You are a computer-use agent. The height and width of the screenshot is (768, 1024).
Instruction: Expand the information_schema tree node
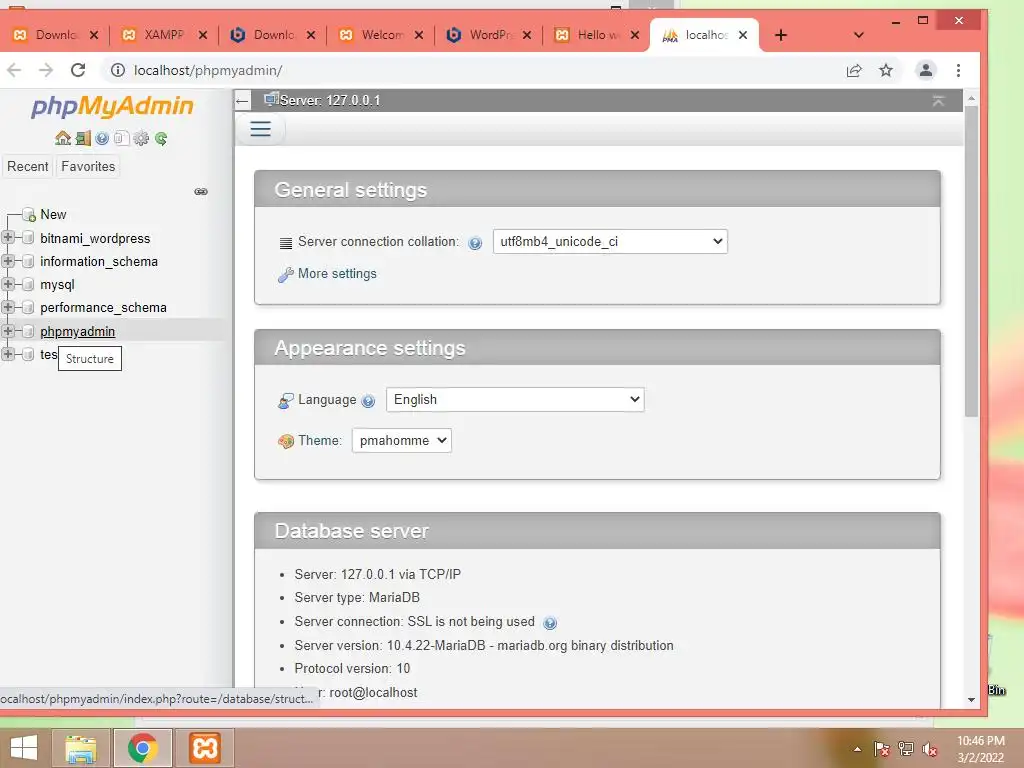pos(8,261)
